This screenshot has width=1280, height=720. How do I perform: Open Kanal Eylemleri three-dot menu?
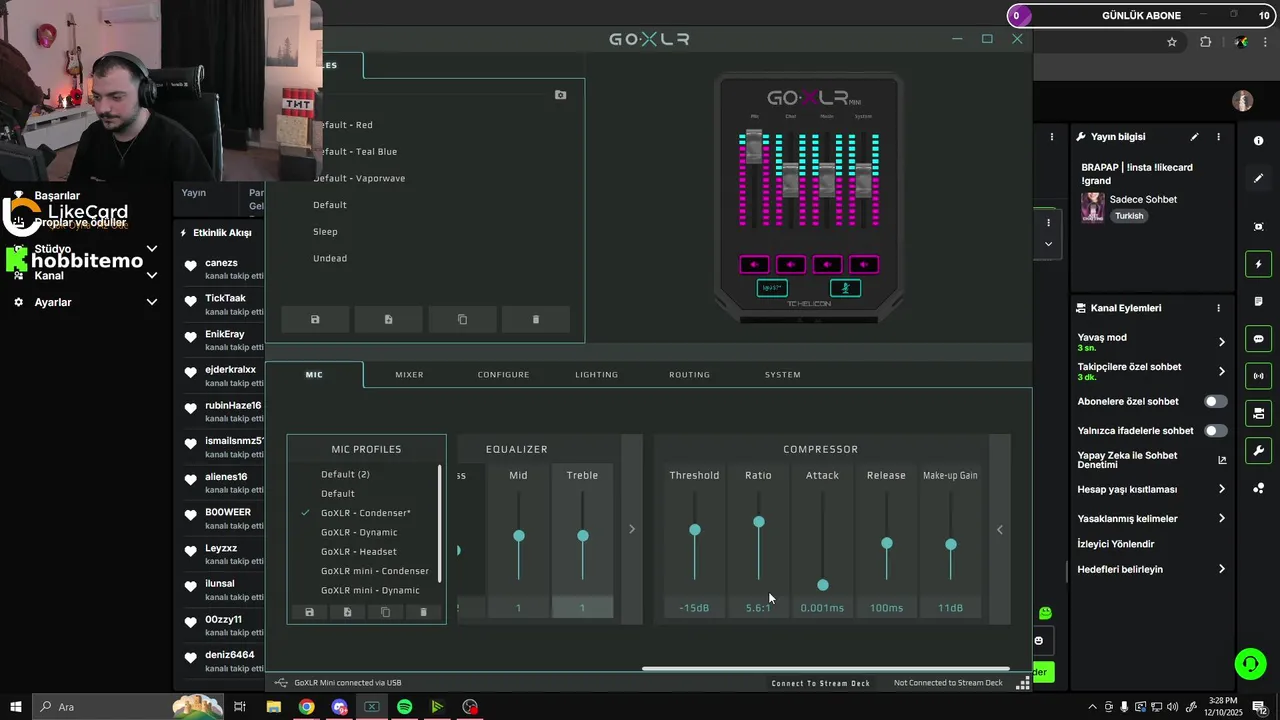tap(1218, 308)
